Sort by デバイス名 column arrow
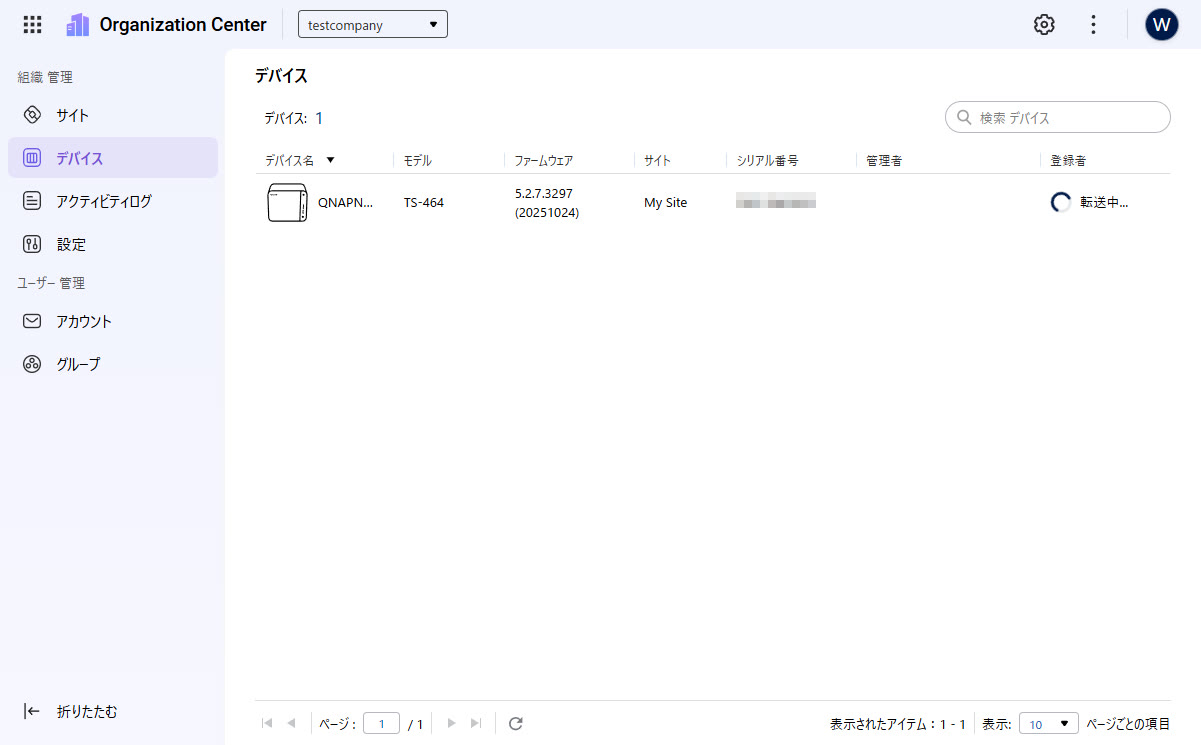Image resolution: width=1201 pixels, height=745 pixels. coord(330,160)
